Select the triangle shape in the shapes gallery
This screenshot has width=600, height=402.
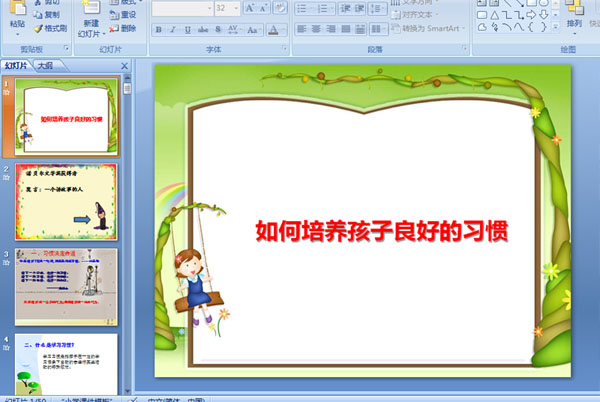[495, 15]
